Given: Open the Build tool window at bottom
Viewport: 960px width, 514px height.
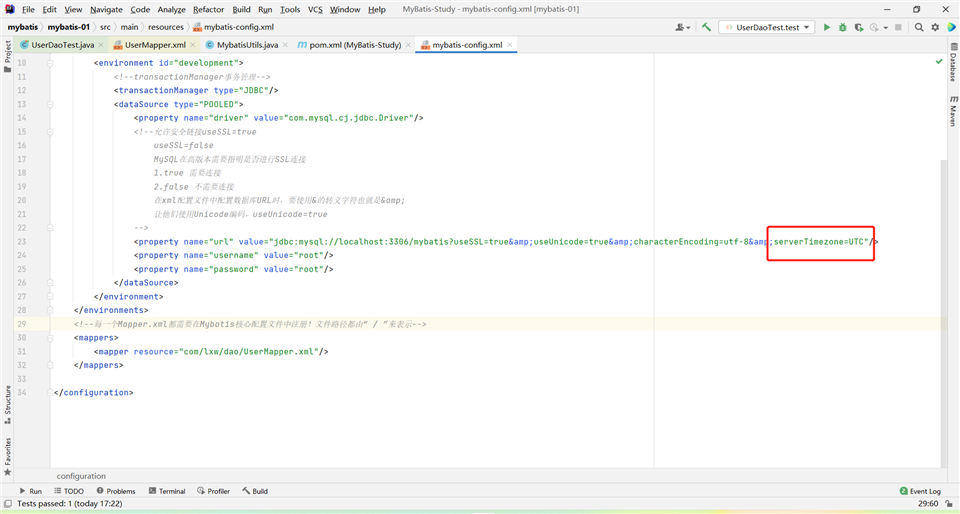Looking at the screenshot, I should [x=255, y=491].
